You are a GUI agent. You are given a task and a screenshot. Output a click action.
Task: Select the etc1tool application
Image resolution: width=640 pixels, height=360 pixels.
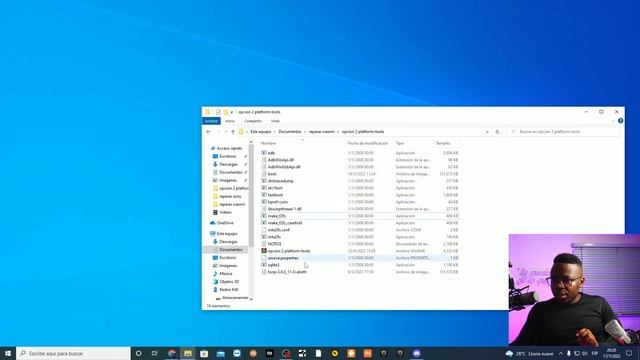point(275,188)
